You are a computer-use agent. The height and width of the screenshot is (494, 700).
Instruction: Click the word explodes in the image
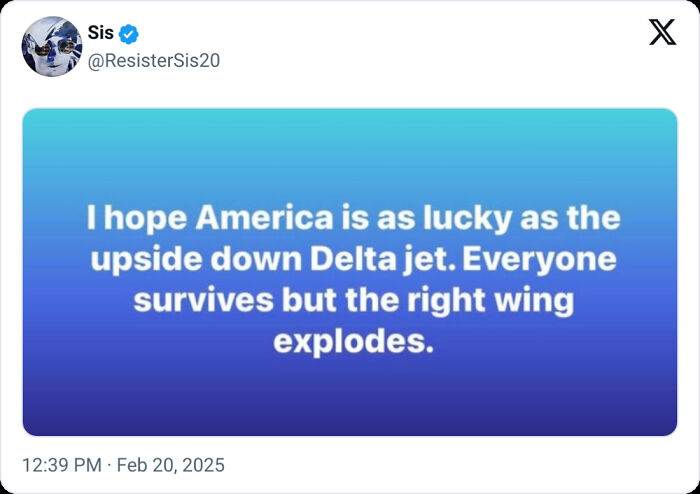pos(354,341)
